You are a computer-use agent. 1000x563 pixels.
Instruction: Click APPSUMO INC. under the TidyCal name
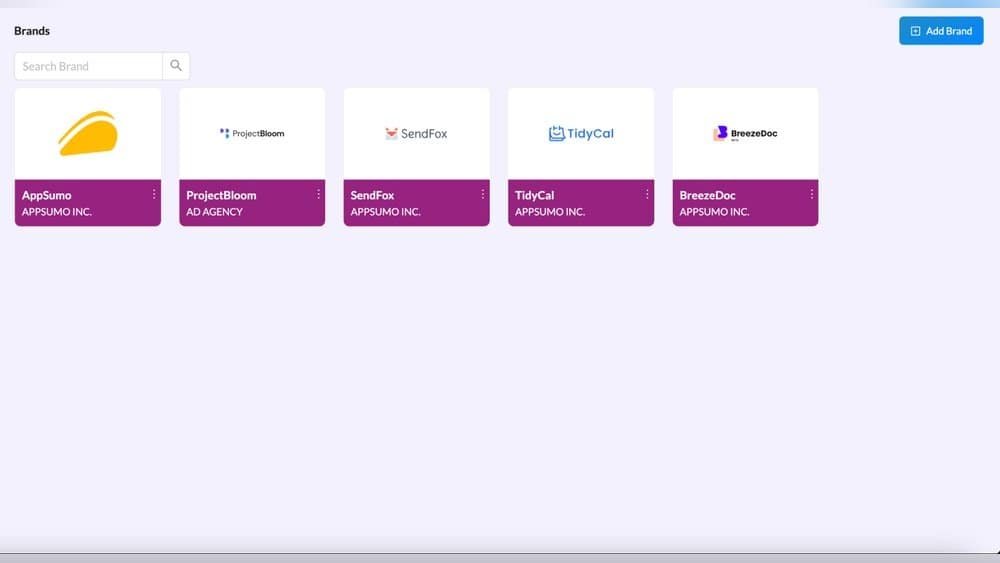coord(550,212)
